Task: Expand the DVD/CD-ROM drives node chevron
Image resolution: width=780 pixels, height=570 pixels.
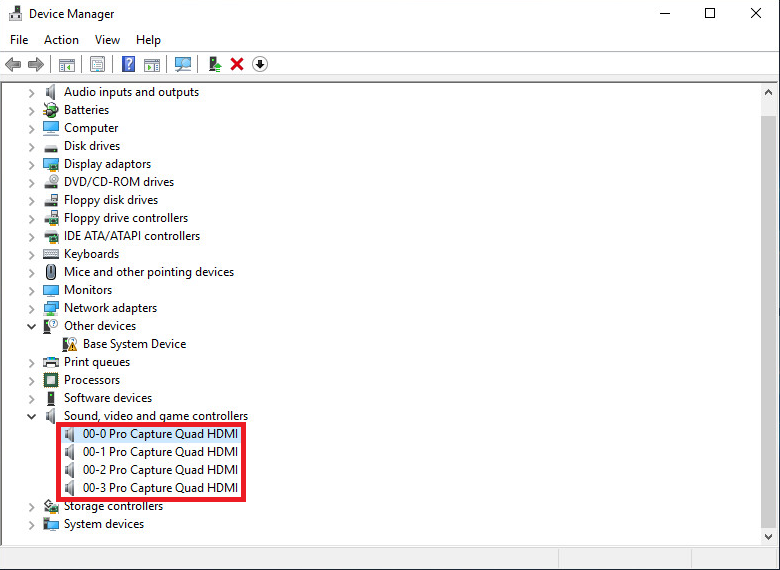Action: pos(31,183)
